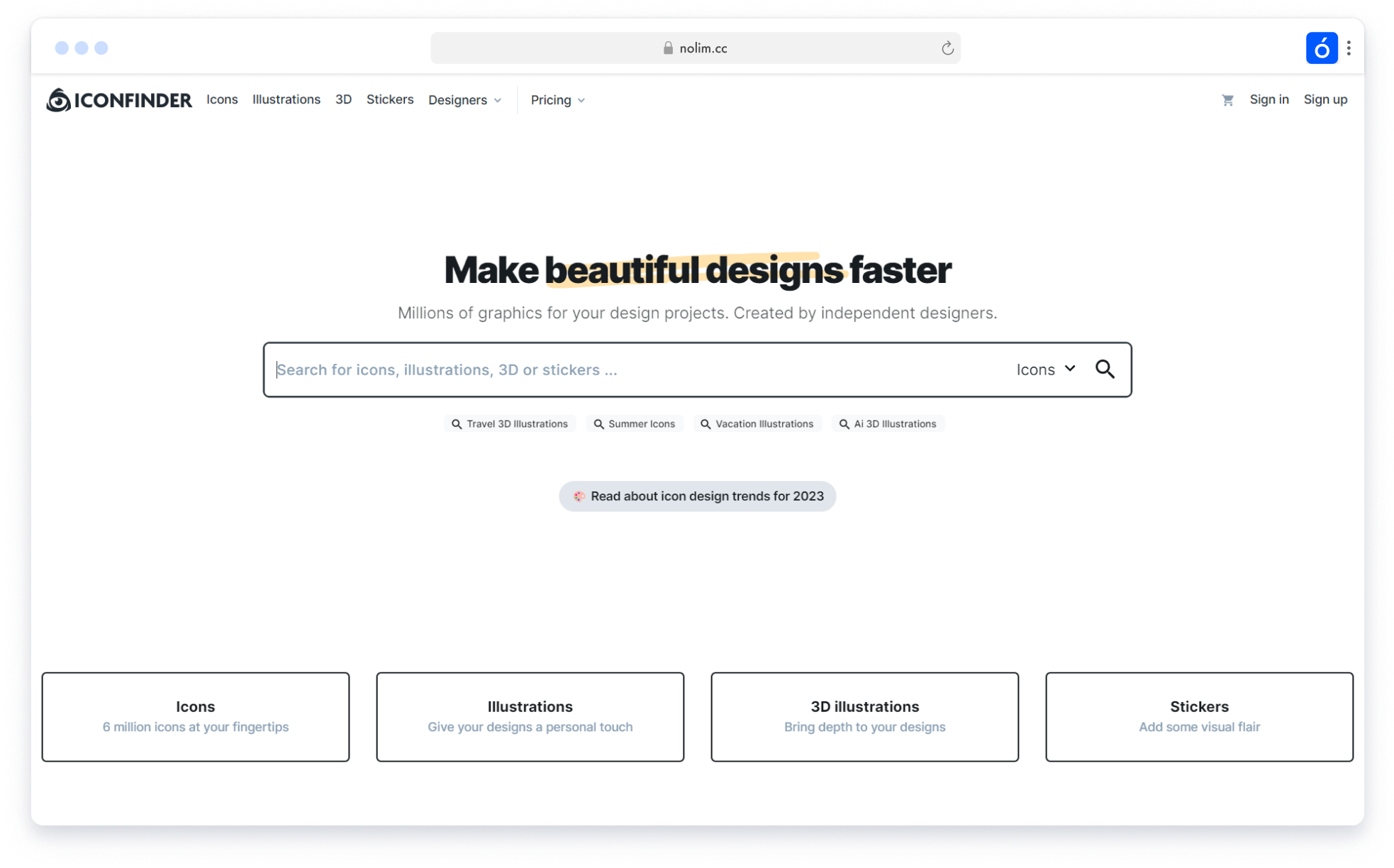Click the Sign in link
The width and height of the screenshot is (1394, 868).
[1268, 99]
